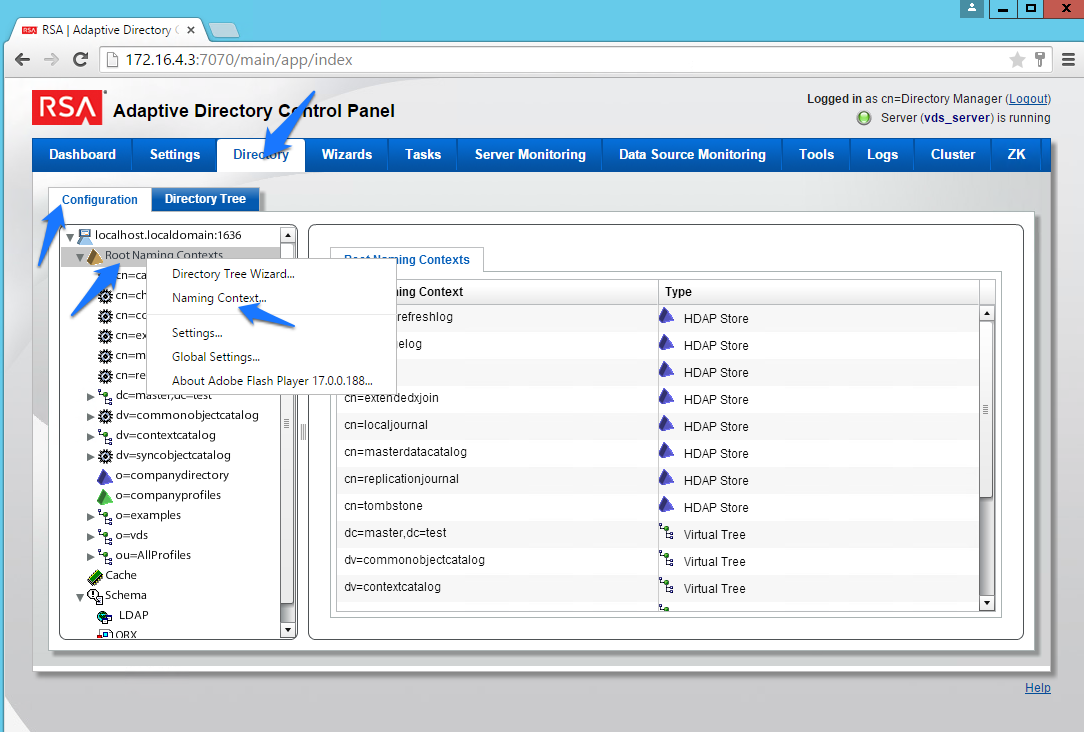Click the saved password key icon in address bar
Viewport: 1084px width, 732px height.
(1039, 59)
